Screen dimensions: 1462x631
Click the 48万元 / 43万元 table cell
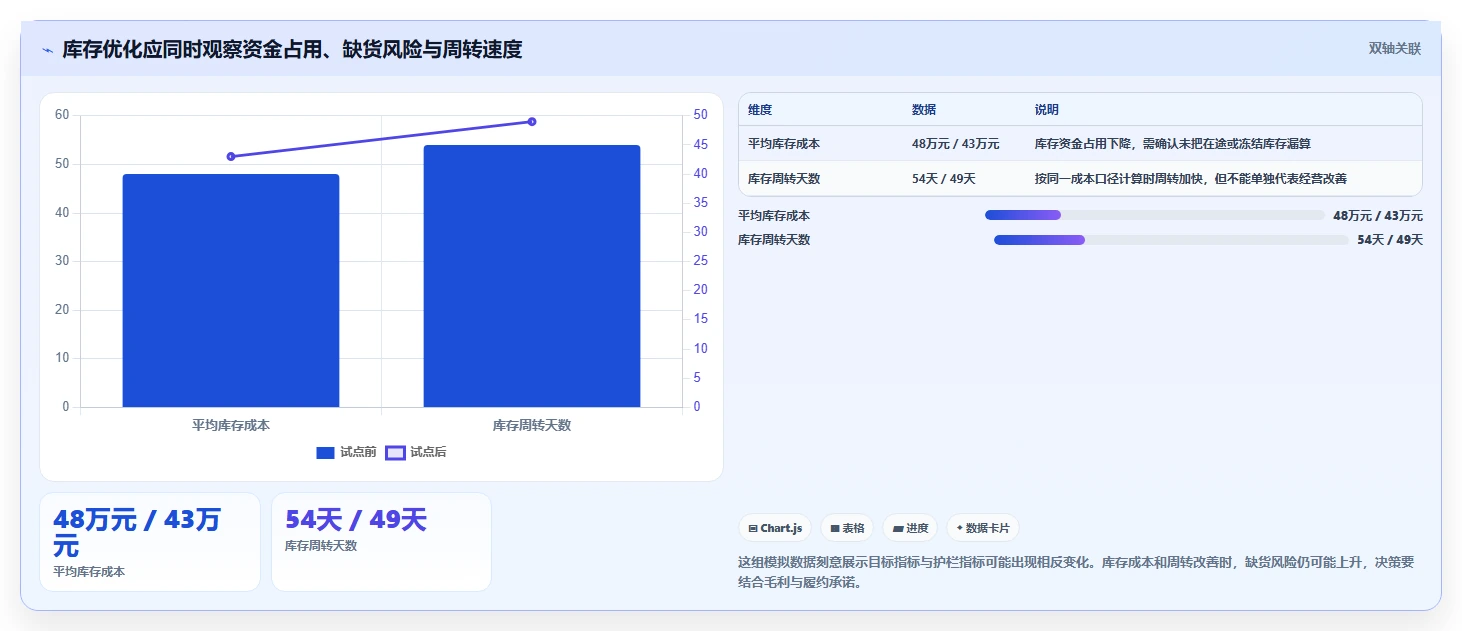tap(955, 144)
